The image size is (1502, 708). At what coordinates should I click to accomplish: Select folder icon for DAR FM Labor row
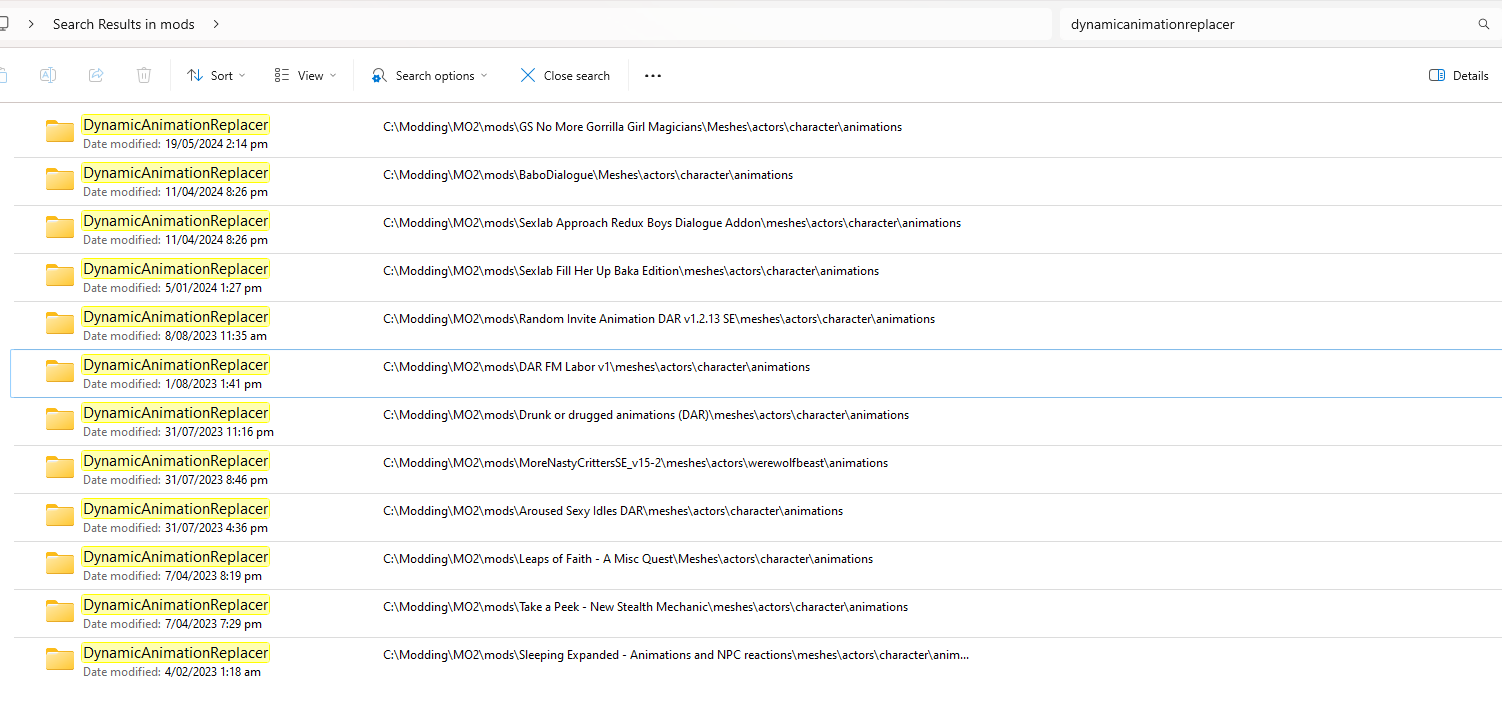tap(60, 371)
